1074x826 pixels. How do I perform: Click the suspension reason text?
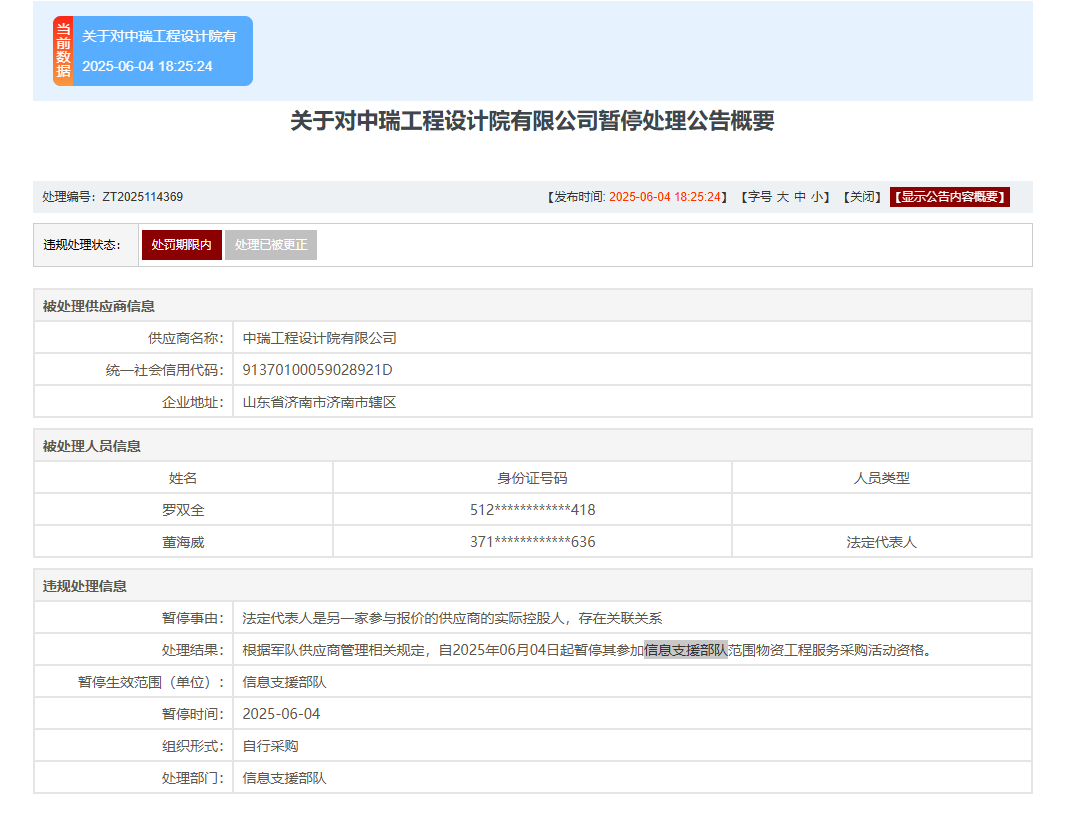[452, 618]
